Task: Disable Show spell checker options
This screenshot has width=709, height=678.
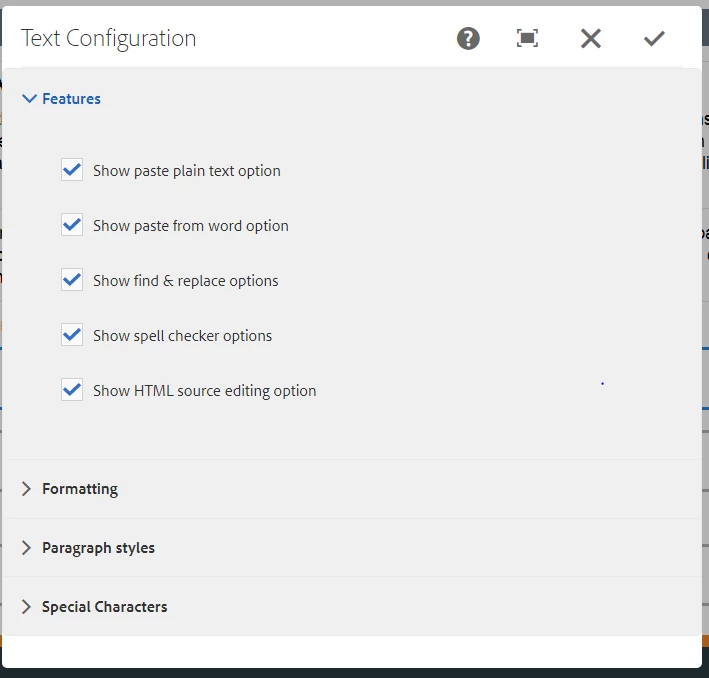Action: click(x=72, y=335)
